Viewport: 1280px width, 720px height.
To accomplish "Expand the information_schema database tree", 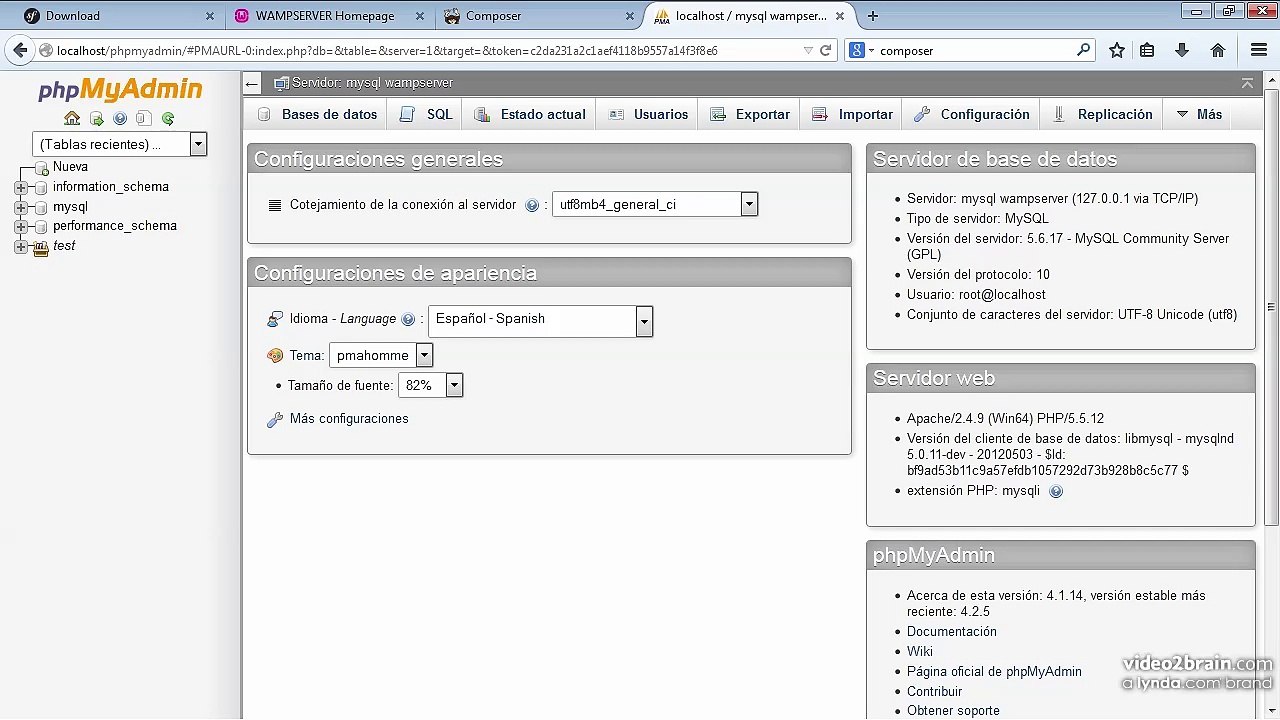I will (21, 187).
